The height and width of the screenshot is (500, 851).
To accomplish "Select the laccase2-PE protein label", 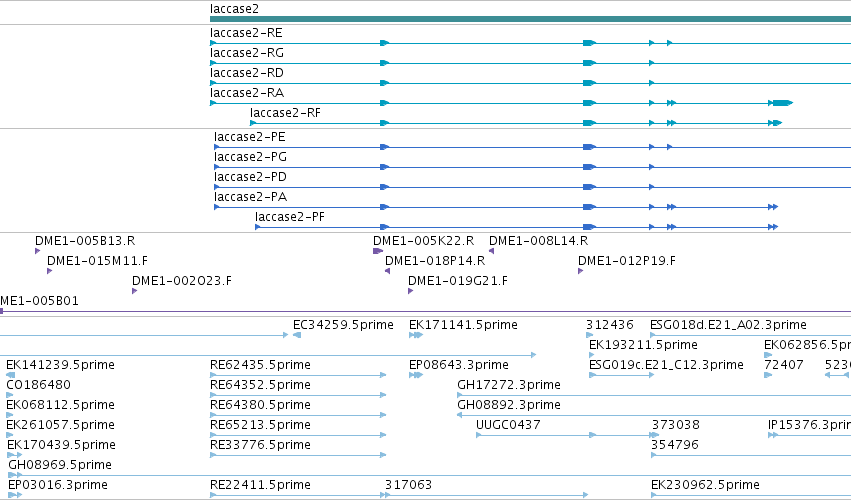I will tap(250, 137).
